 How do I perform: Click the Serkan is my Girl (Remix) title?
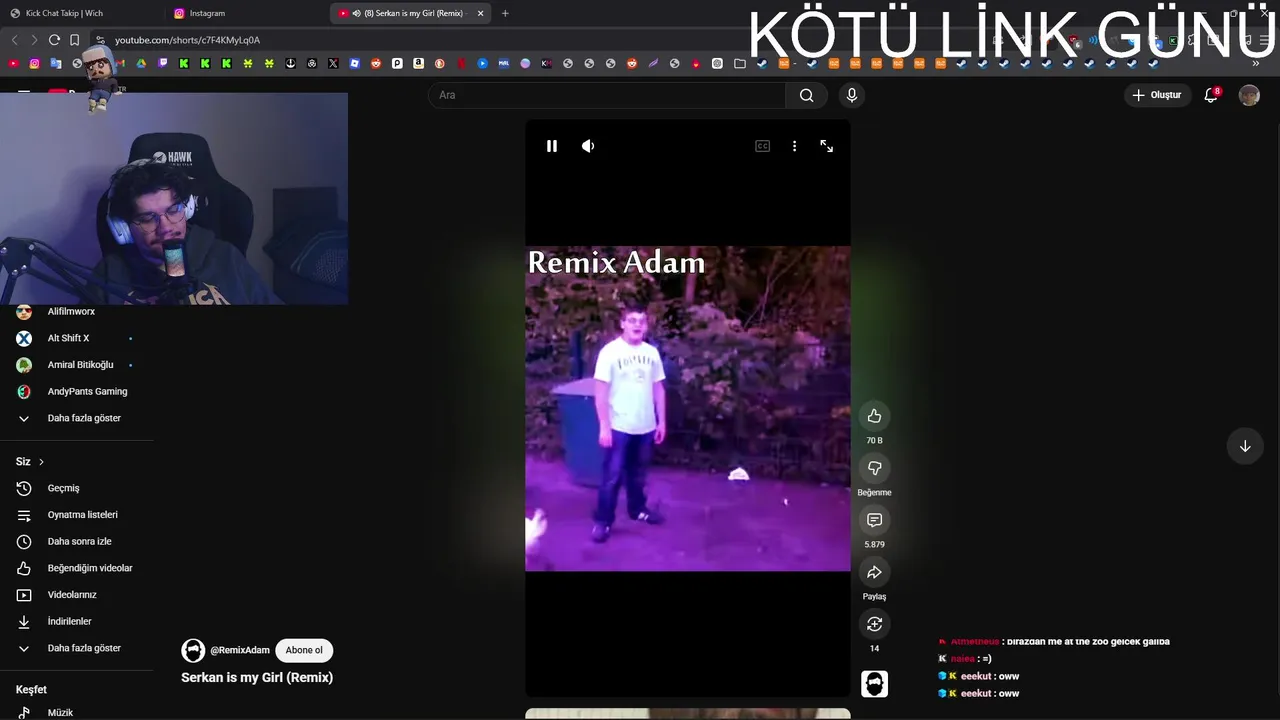pyautogui.click(x=257, y=677)
